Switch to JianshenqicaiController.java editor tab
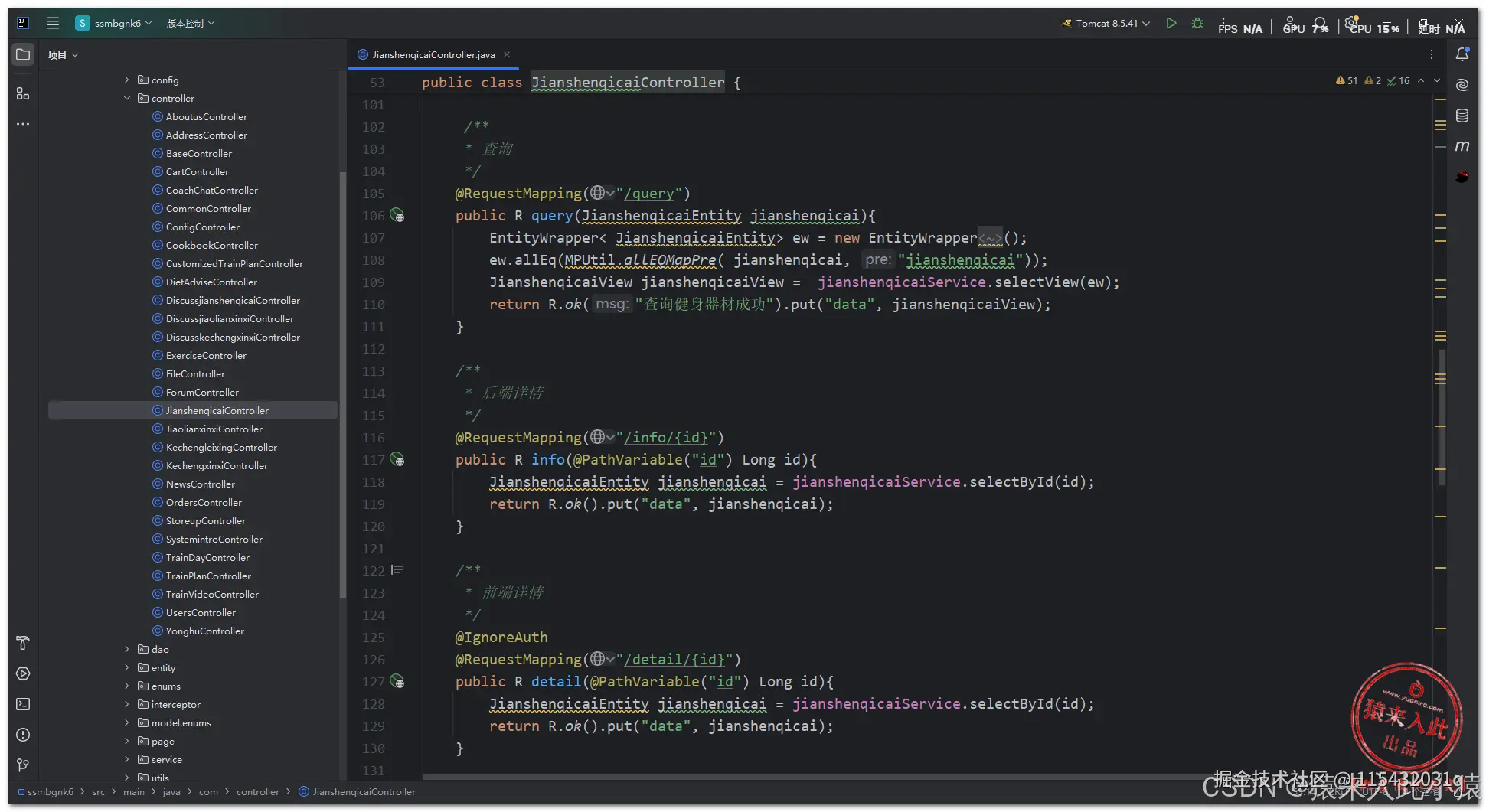Image resolution: width=1486 pixels, height=812 pixels. coord(433,54)
